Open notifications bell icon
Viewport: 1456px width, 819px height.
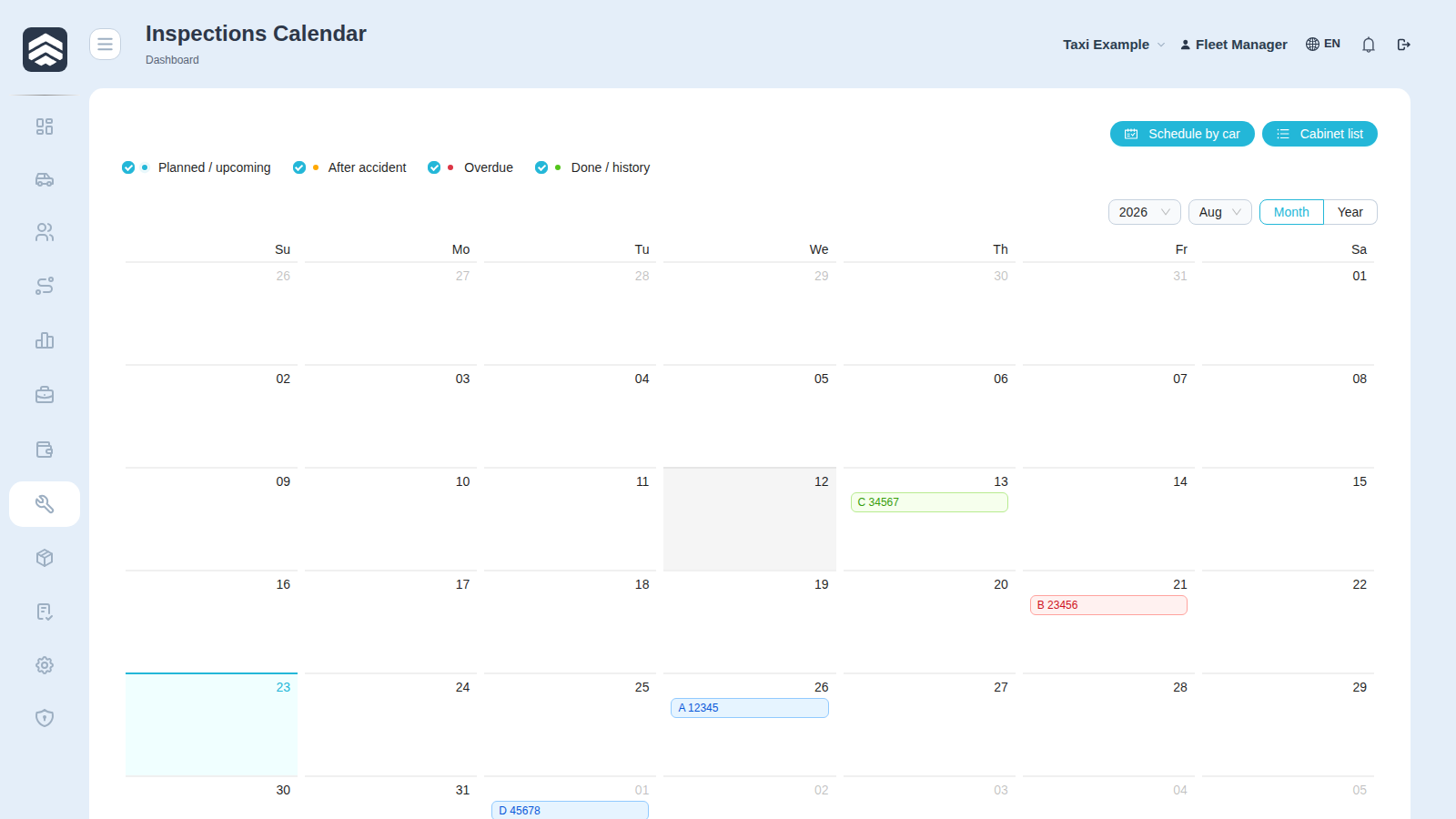(x=1369, y=45)
